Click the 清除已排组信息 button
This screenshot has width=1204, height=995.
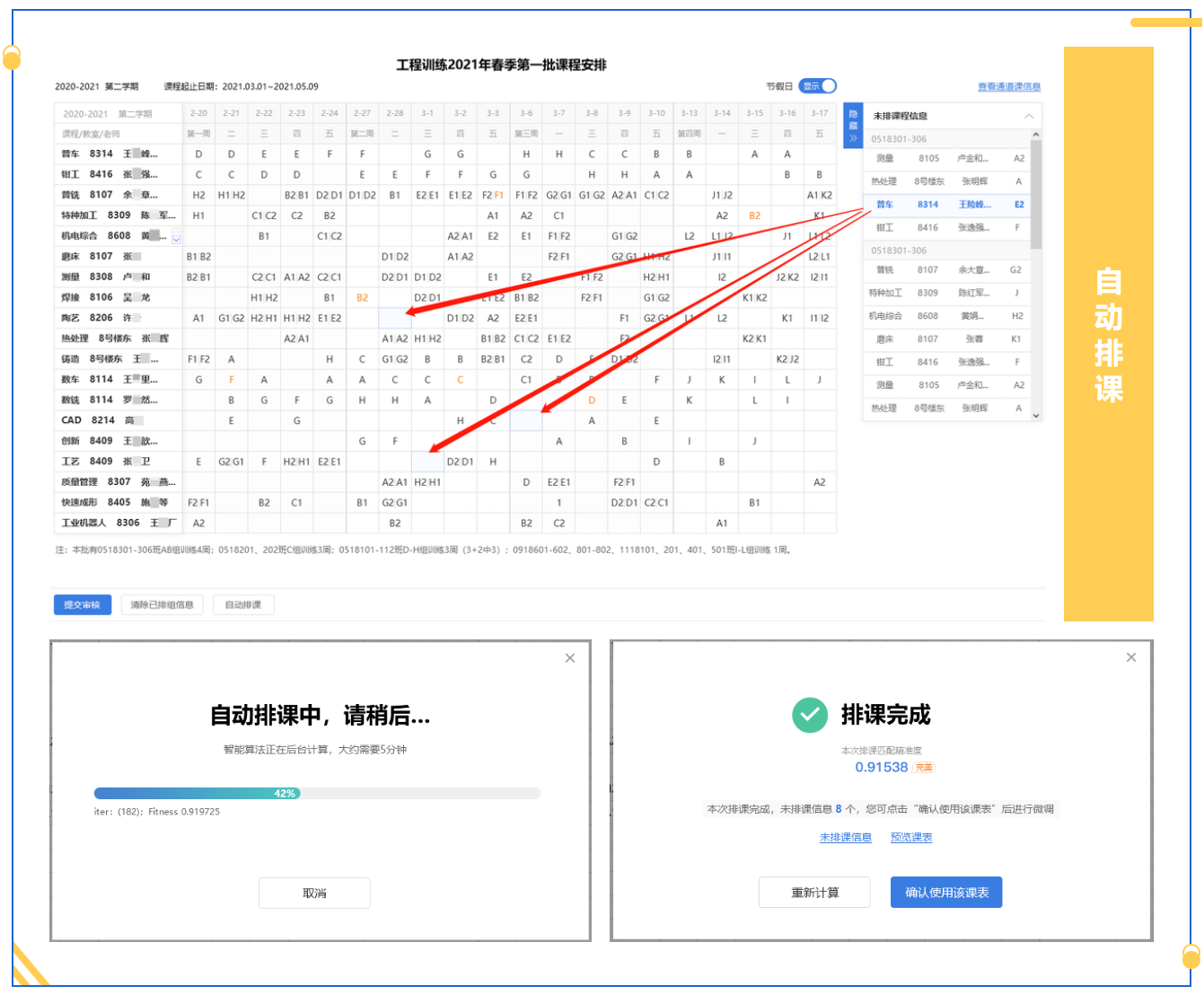[163, 605]
